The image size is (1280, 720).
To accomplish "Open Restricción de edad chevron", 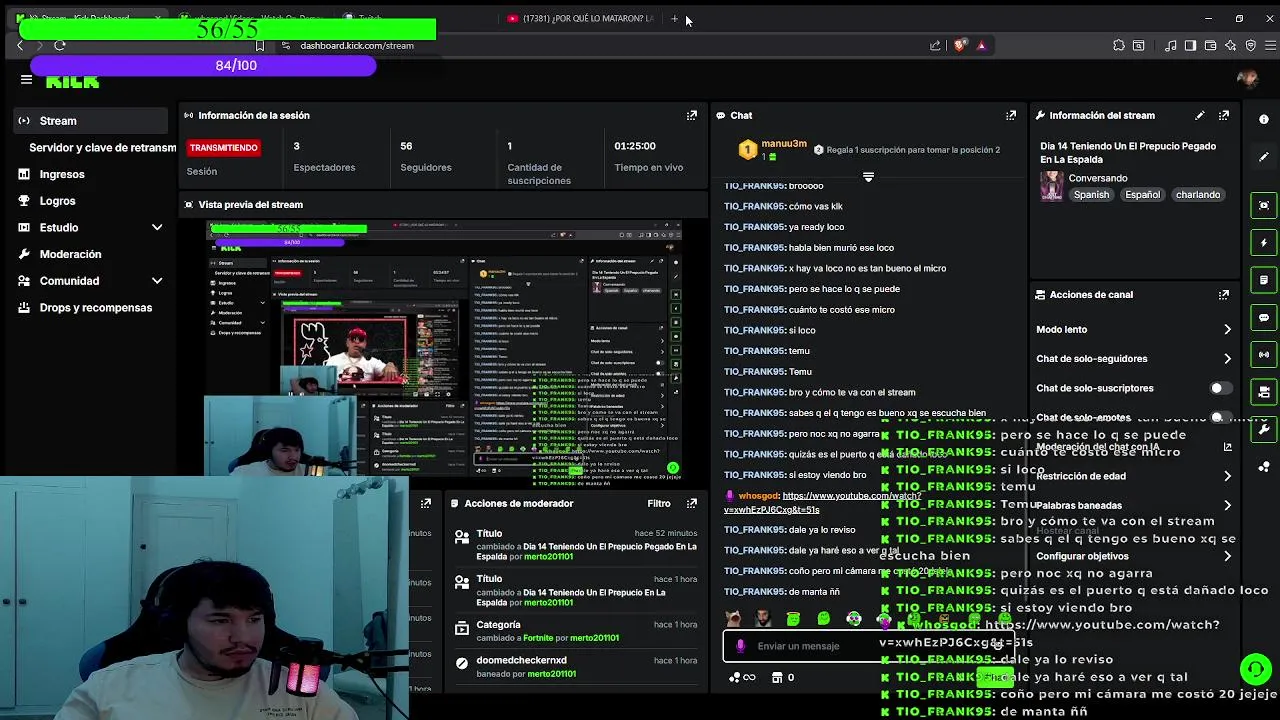I will pos(1227,476).
